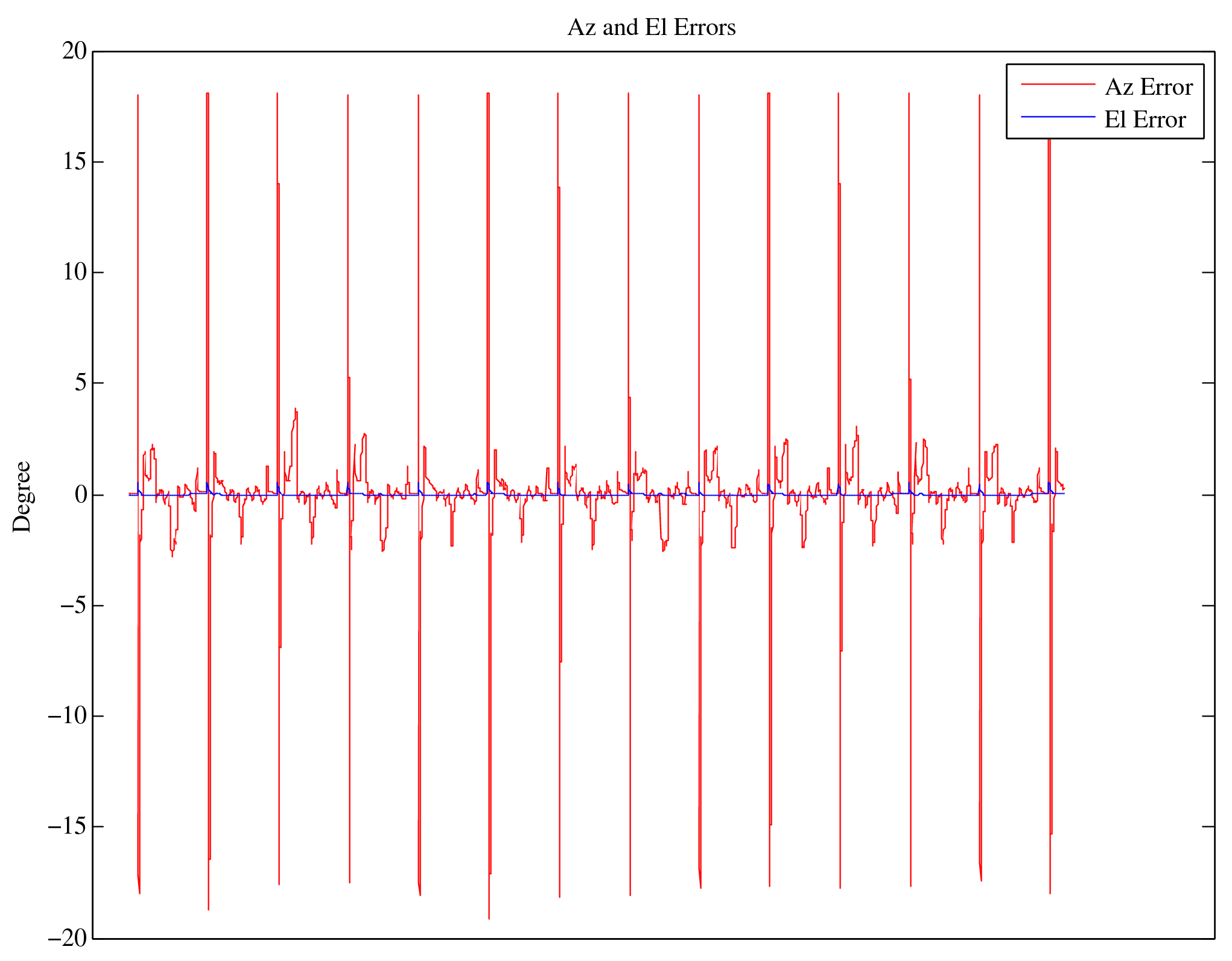1232x961 pixels.
Task: Click the 'Degree' y-axis label
Action: point(22,496)
